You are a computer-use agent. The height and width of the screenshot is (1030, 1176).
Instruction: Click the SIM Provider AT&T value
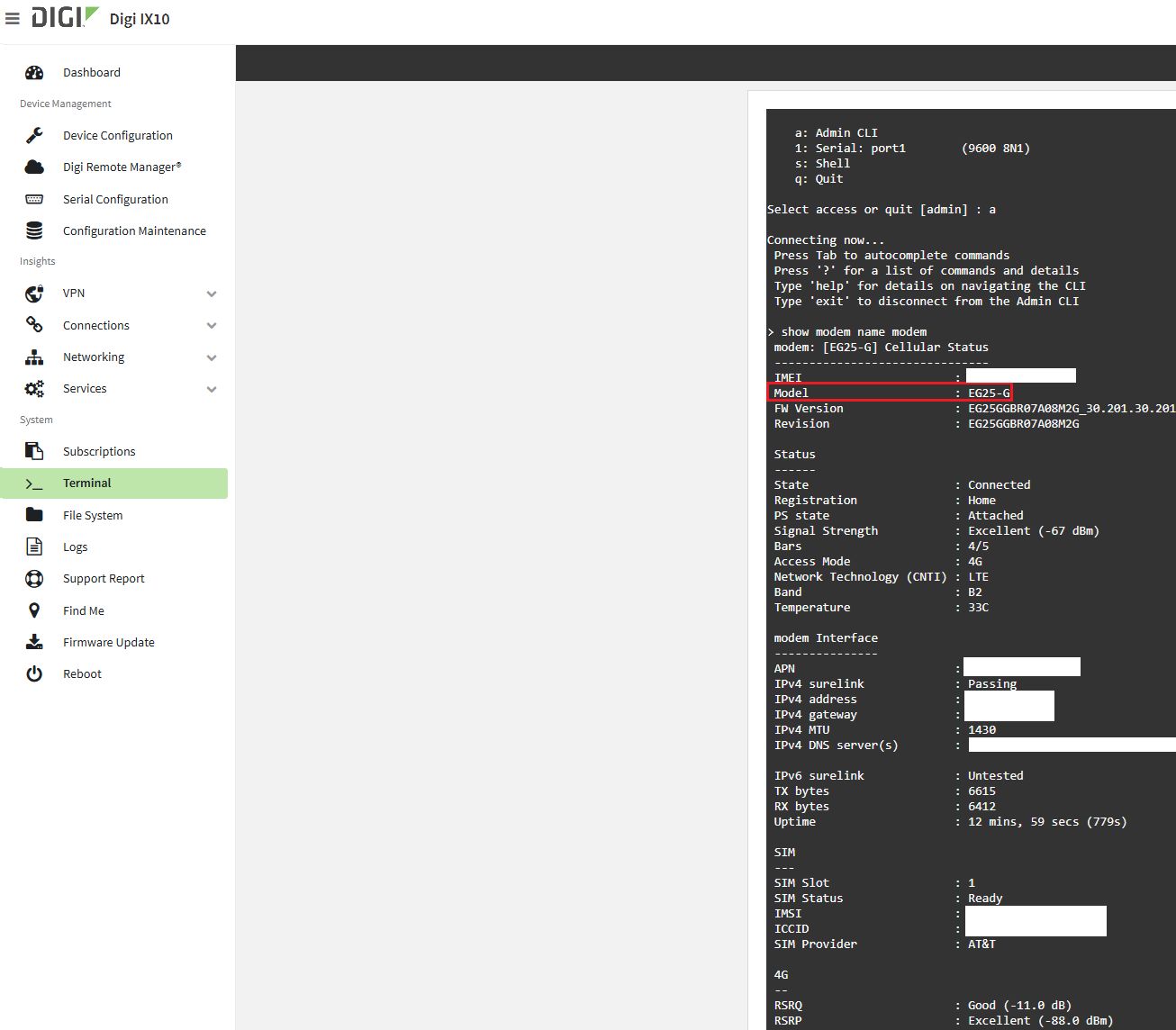(x=982, y=944)
